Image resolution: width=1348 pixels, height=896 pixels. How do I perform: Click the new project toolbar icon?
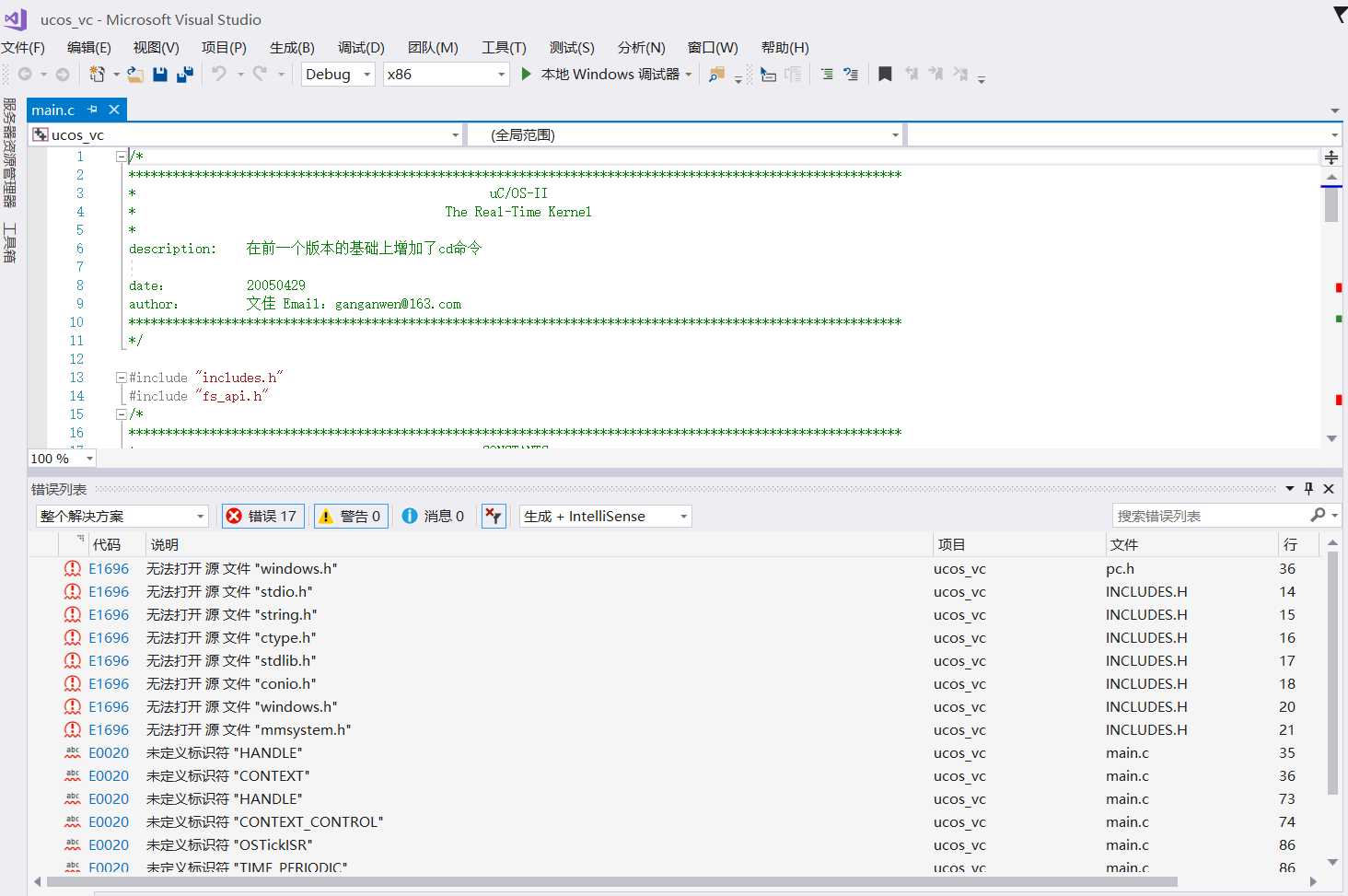(x=97, y=75)
